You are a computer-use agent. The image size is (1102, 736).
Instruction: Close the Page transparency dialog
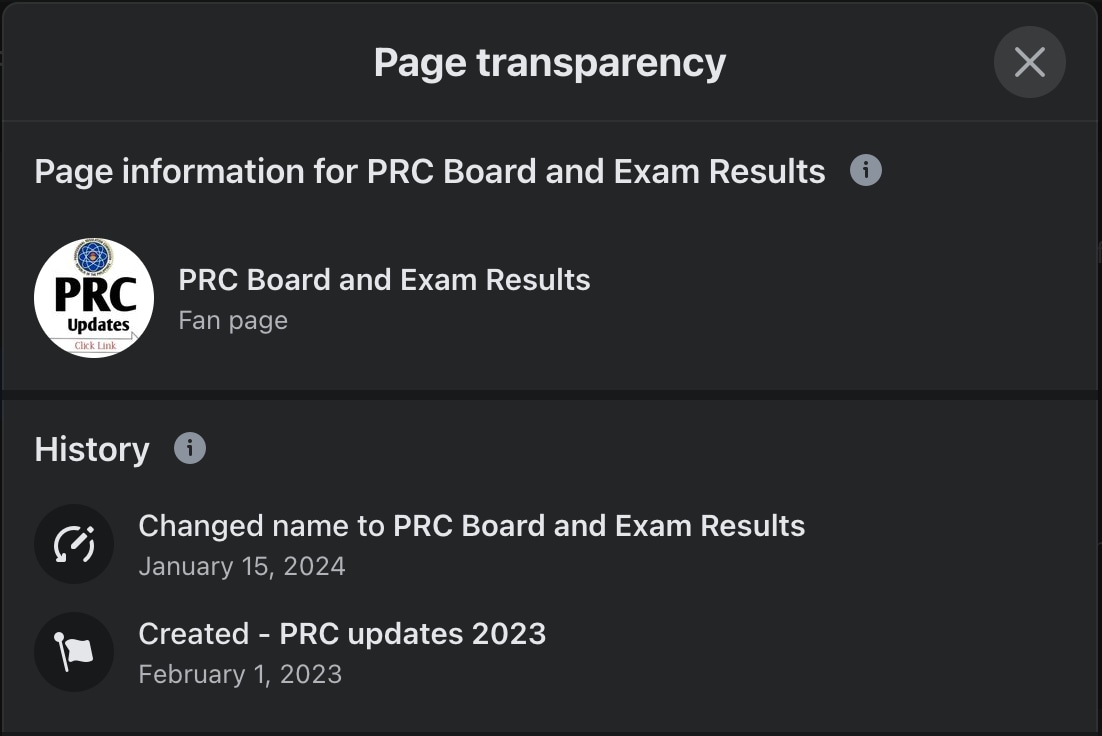click(1029, 62)
